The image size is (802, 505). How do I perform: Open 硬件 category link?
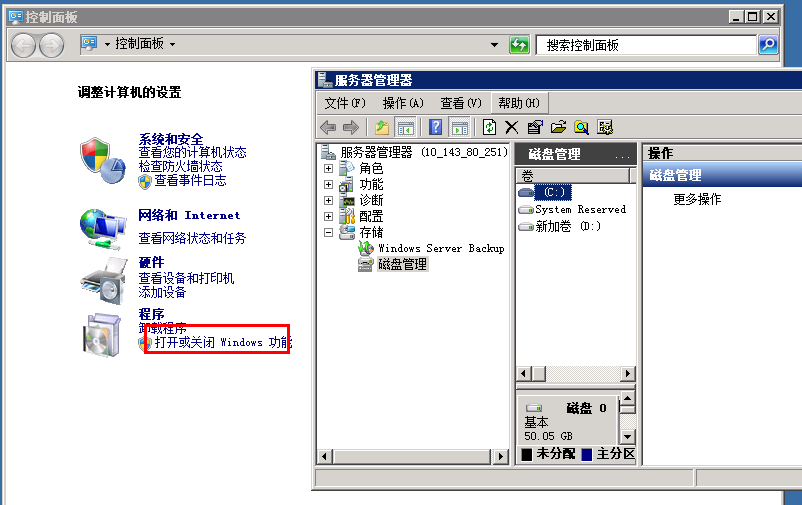point(151,262)
